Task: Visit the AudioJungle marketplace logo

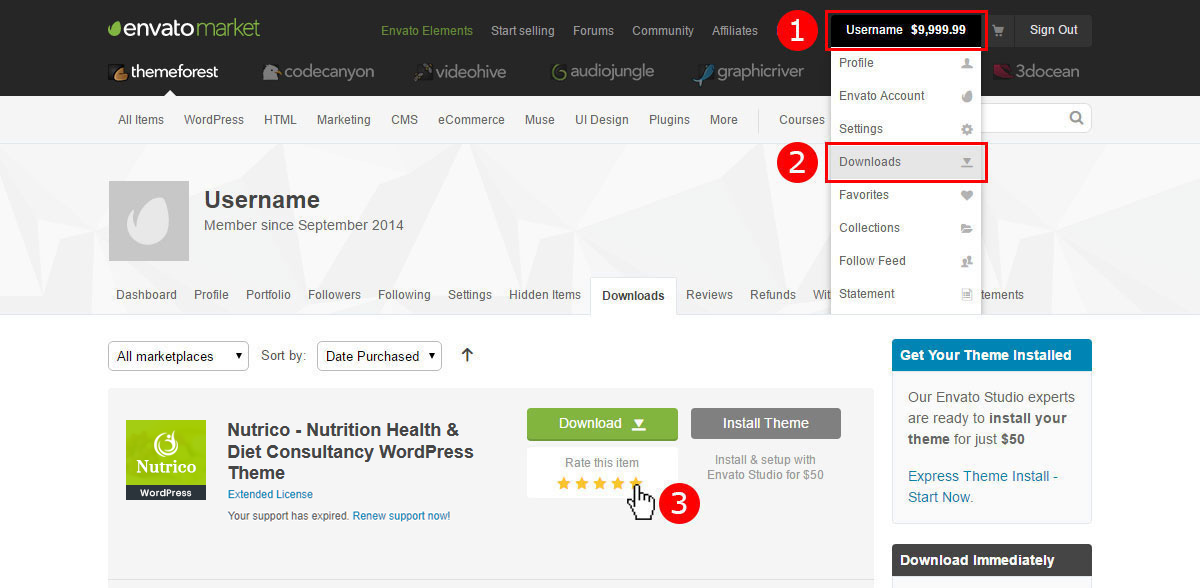Action: point(602,72)
